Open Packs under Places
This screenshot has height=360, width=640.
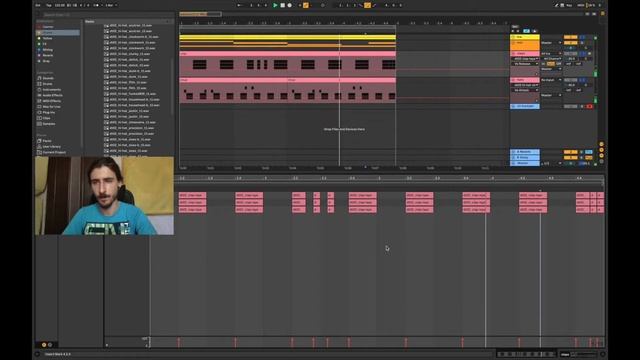pyautogui.click(x=47, y=141)
